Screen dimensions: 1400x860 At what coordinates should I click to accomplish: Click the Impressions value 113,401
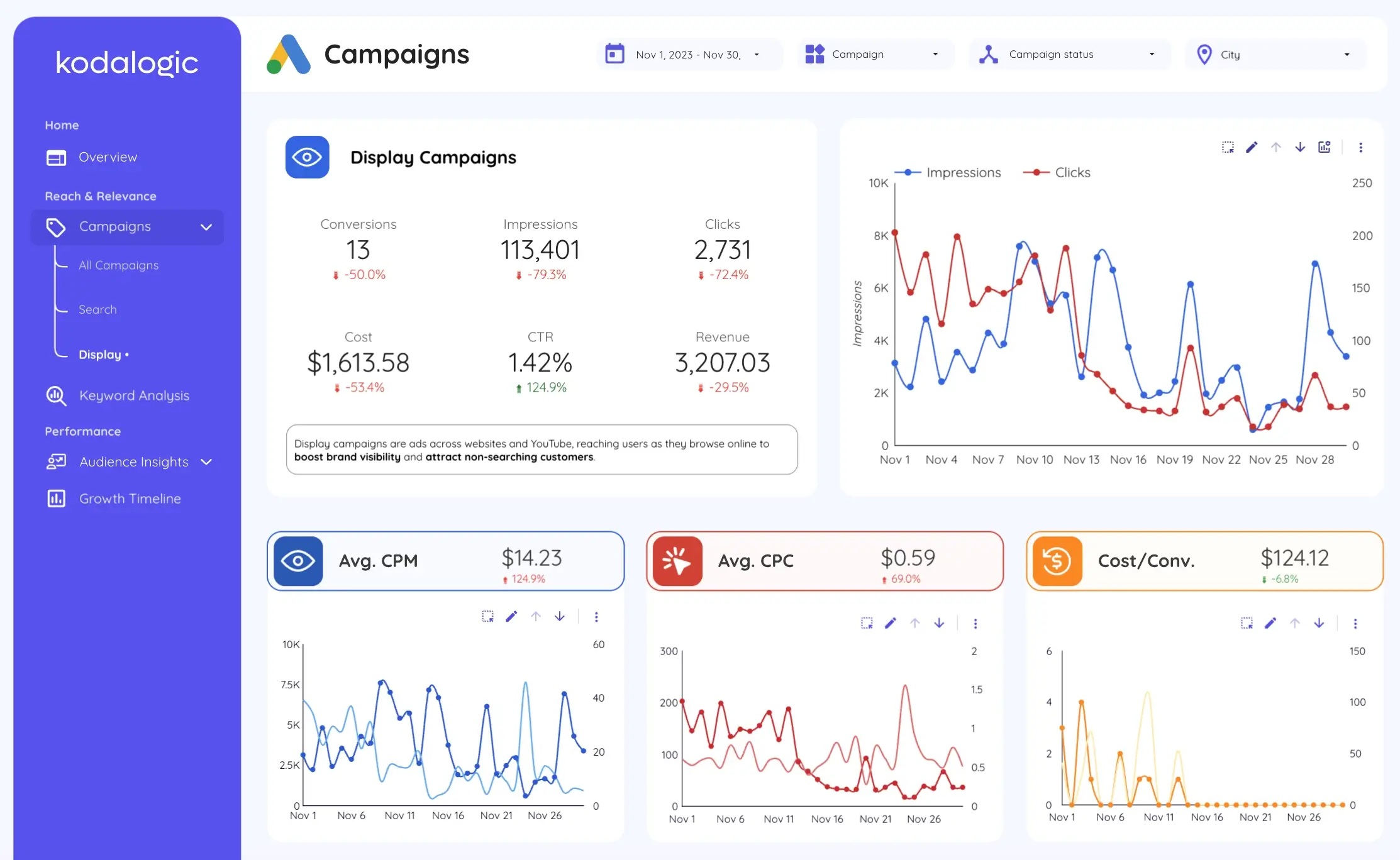[x=540, y=250]
